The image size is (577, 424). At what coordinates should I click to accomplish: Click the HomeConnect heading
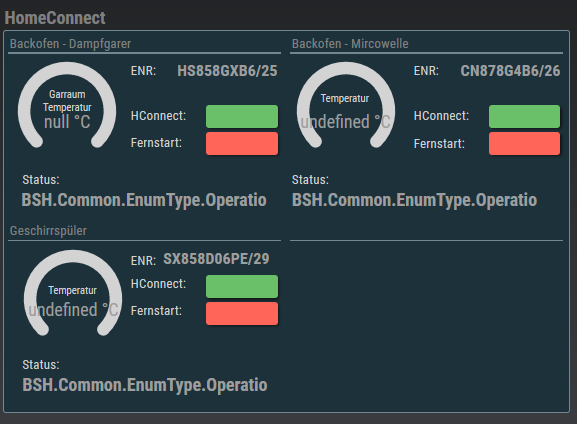pos(55,18)
